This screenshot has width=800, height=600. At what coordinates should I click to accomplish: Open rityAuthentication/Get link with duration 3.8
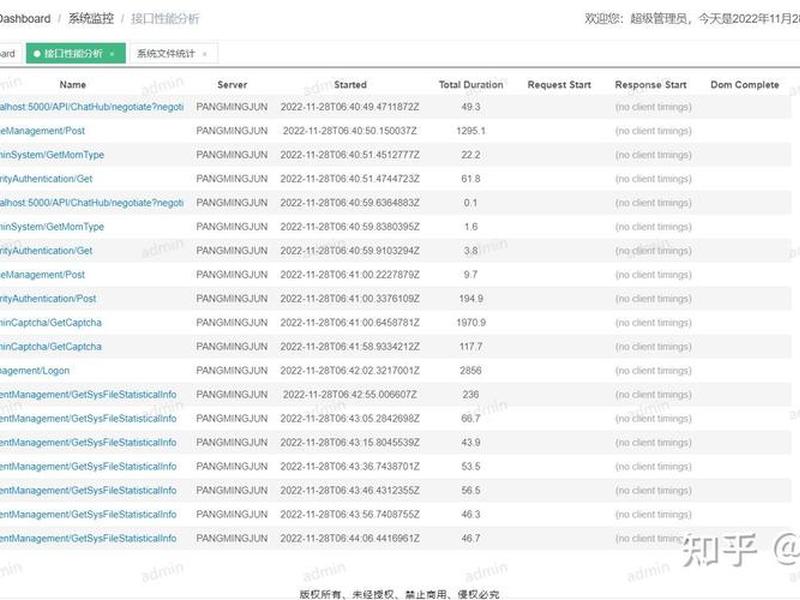(46, 251)
